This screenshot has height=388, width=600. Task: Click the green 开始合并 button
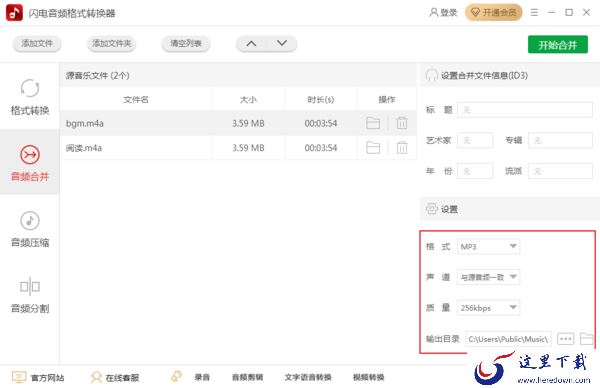pyautogui.click(x=558, y=45)
